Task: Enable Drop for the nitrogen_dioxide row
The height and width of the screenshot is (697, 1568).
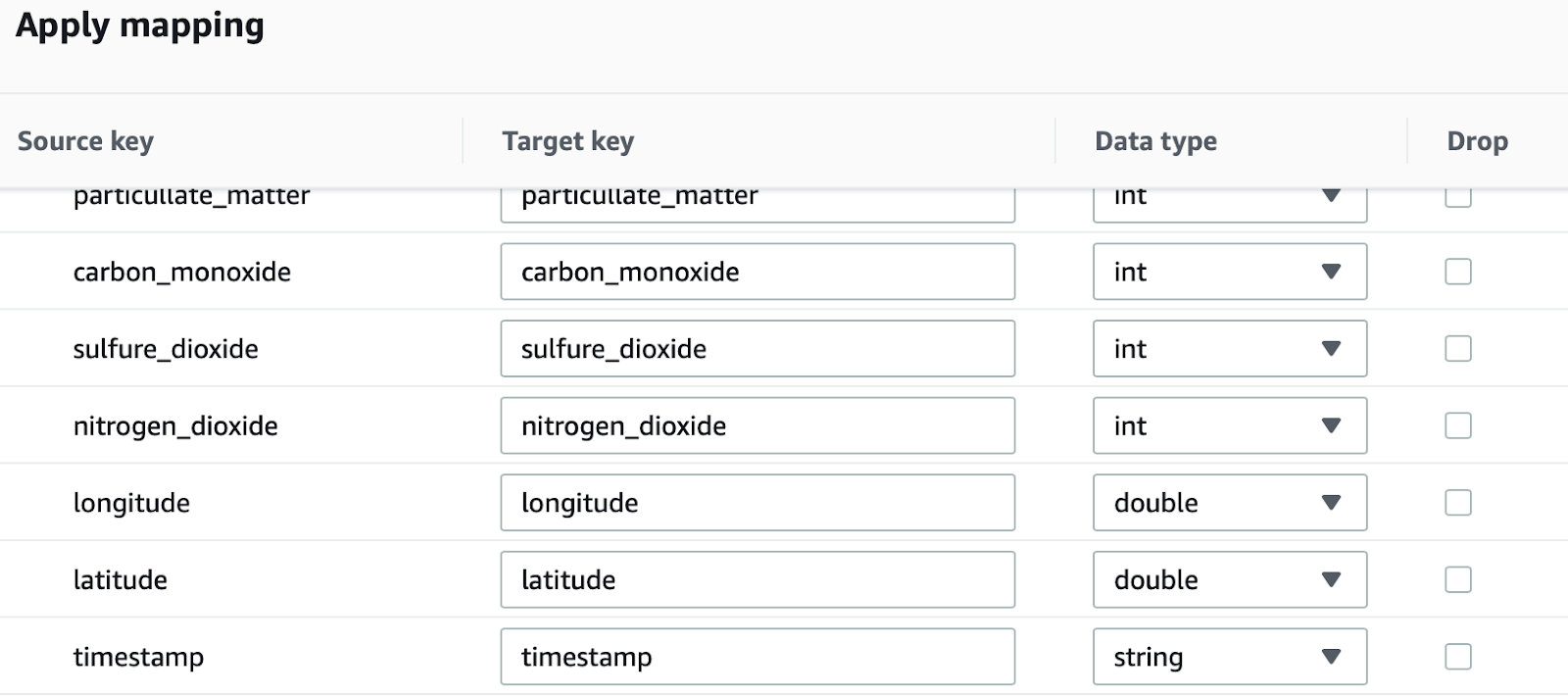Action: pos(1458,425)
